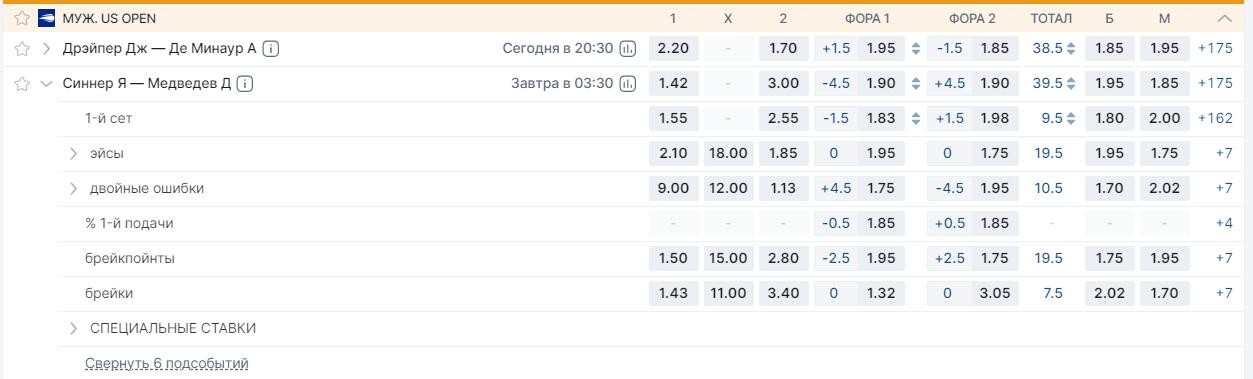
Task: Expand the эйсы sub-event
Action: [x=74, y=154]
